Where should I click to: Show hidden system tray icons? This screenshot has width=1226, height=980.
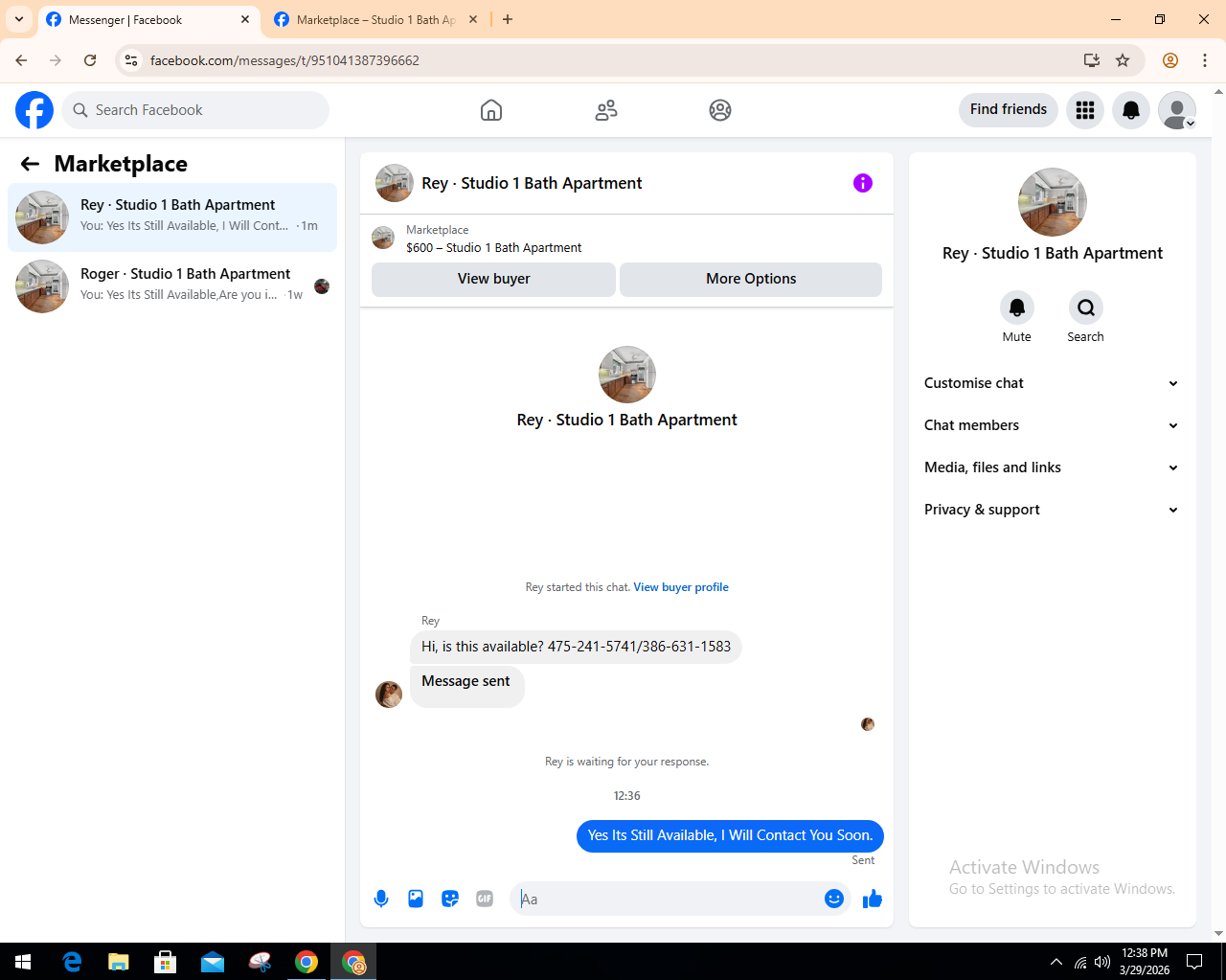click(x=1056, y=962)
